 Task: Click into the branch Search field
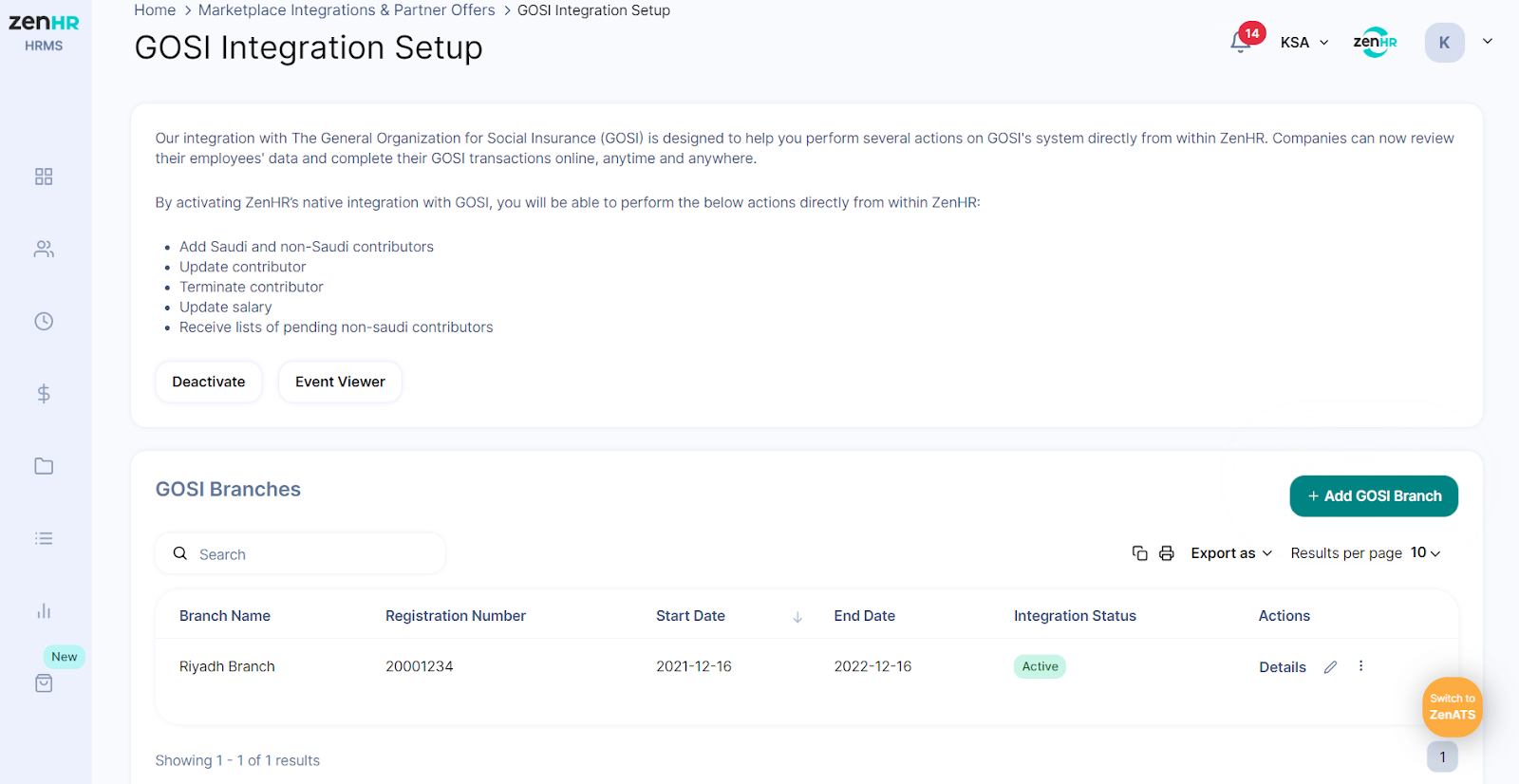coord(300,553)
